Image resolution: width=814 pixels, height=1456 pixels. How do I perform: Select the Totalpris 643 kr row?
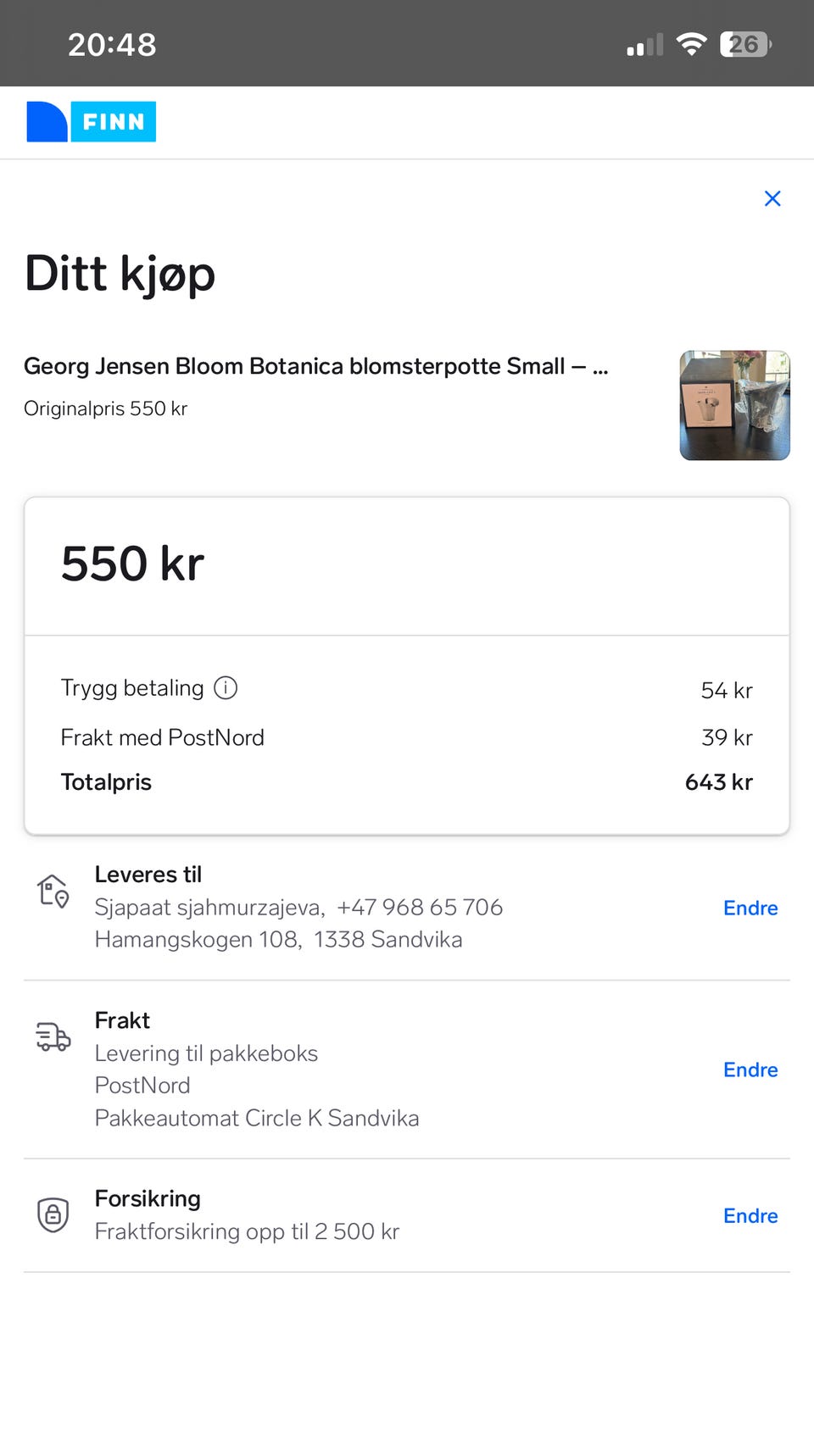click(x=407, y=782)
